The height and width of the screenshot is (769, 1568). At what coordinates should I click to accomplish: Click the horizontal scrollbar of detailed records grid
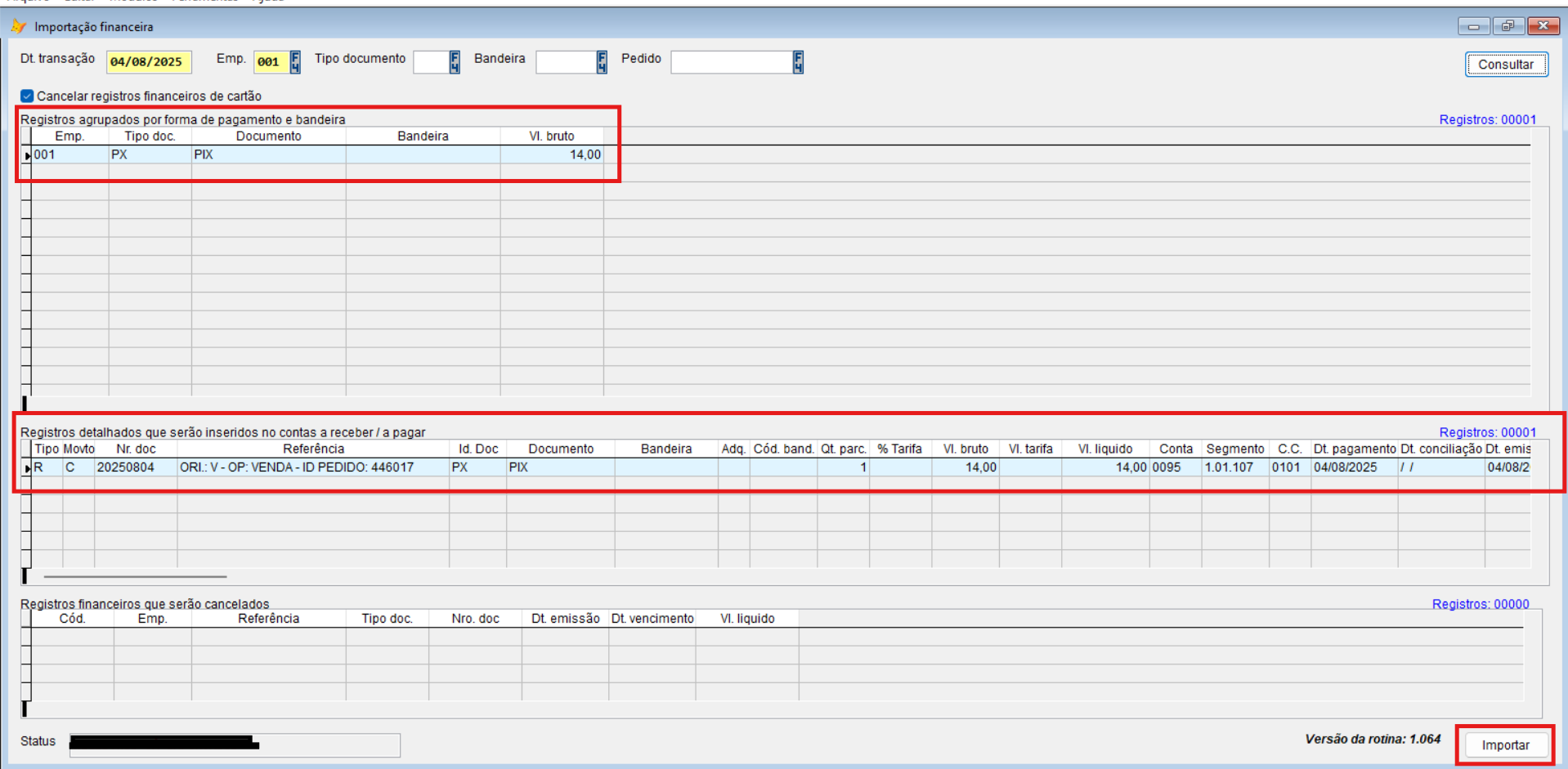(x=135, y=576)
